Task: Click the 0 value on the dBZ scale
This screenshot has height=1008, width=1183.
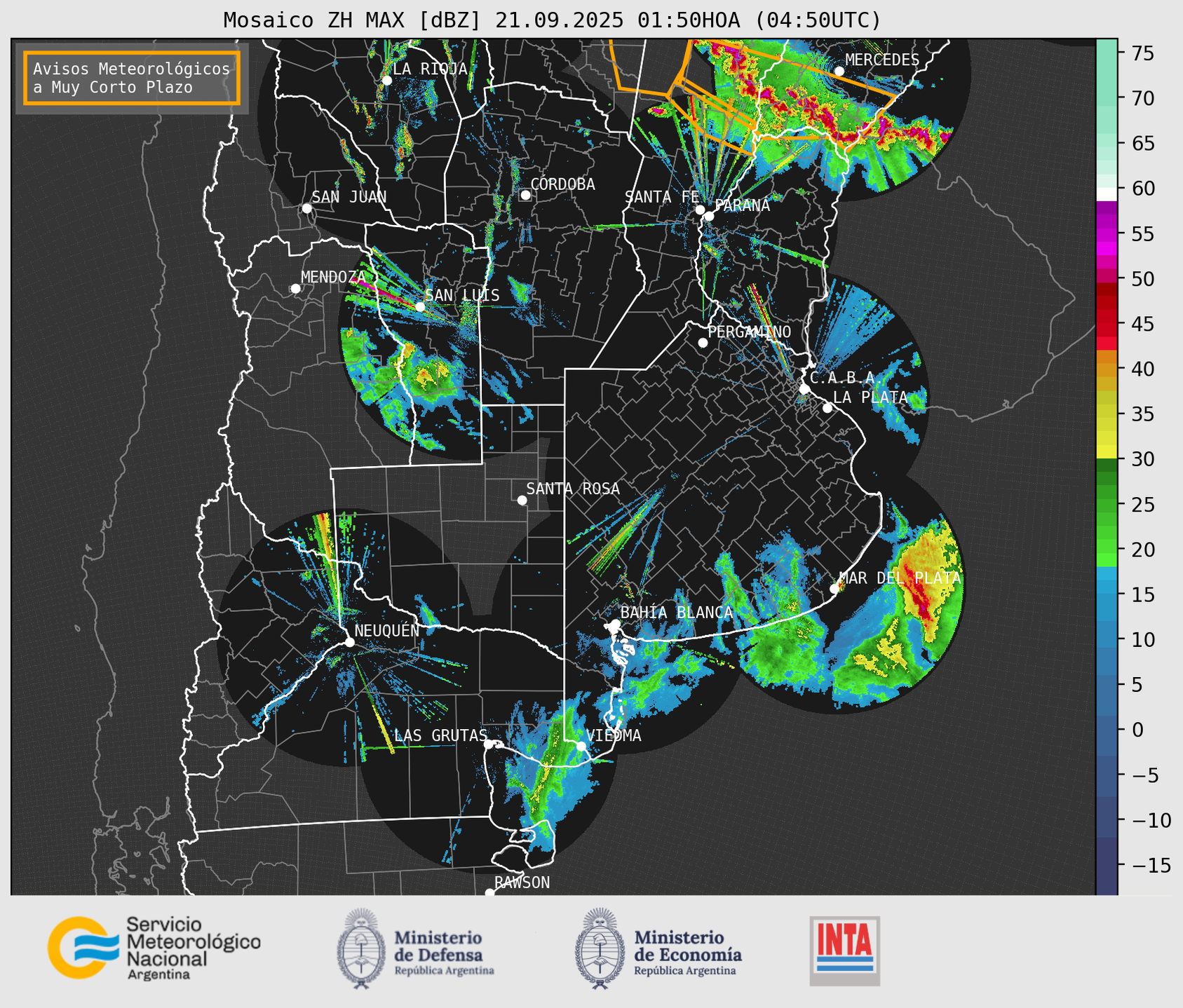Action: (x=1137, y=730)
